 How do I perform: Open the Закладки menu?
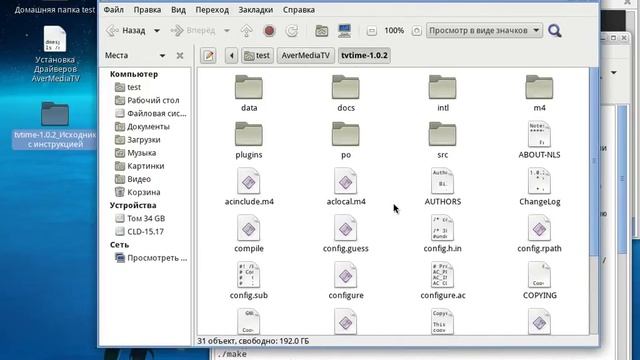tap(256, 9)
